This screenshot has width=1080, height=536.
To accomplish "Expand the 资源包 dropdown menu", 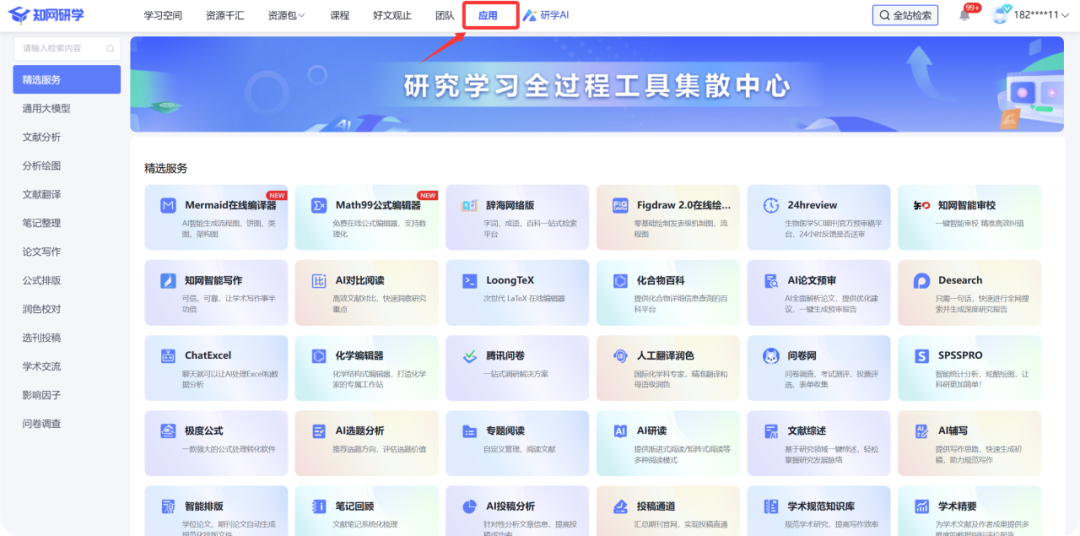I will pos(286,16).
